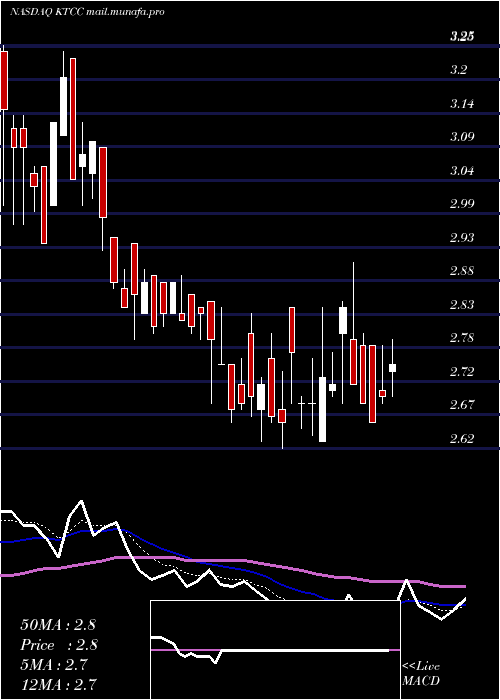Click the first red candlestick near 3.2

[x=4, y=80]
